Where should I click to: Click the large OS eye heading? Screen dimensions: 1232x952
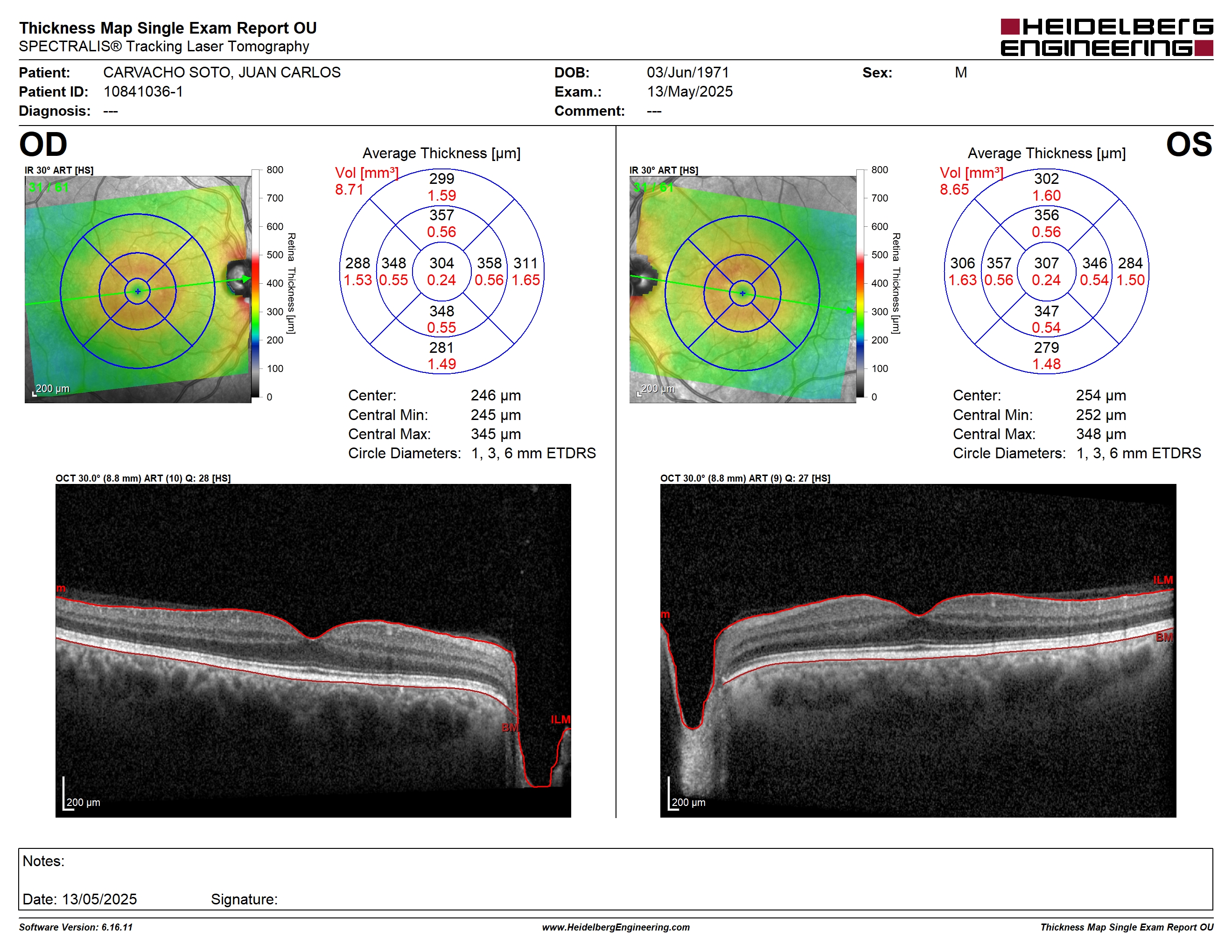pyautogui.click(x=1189, y=145)
